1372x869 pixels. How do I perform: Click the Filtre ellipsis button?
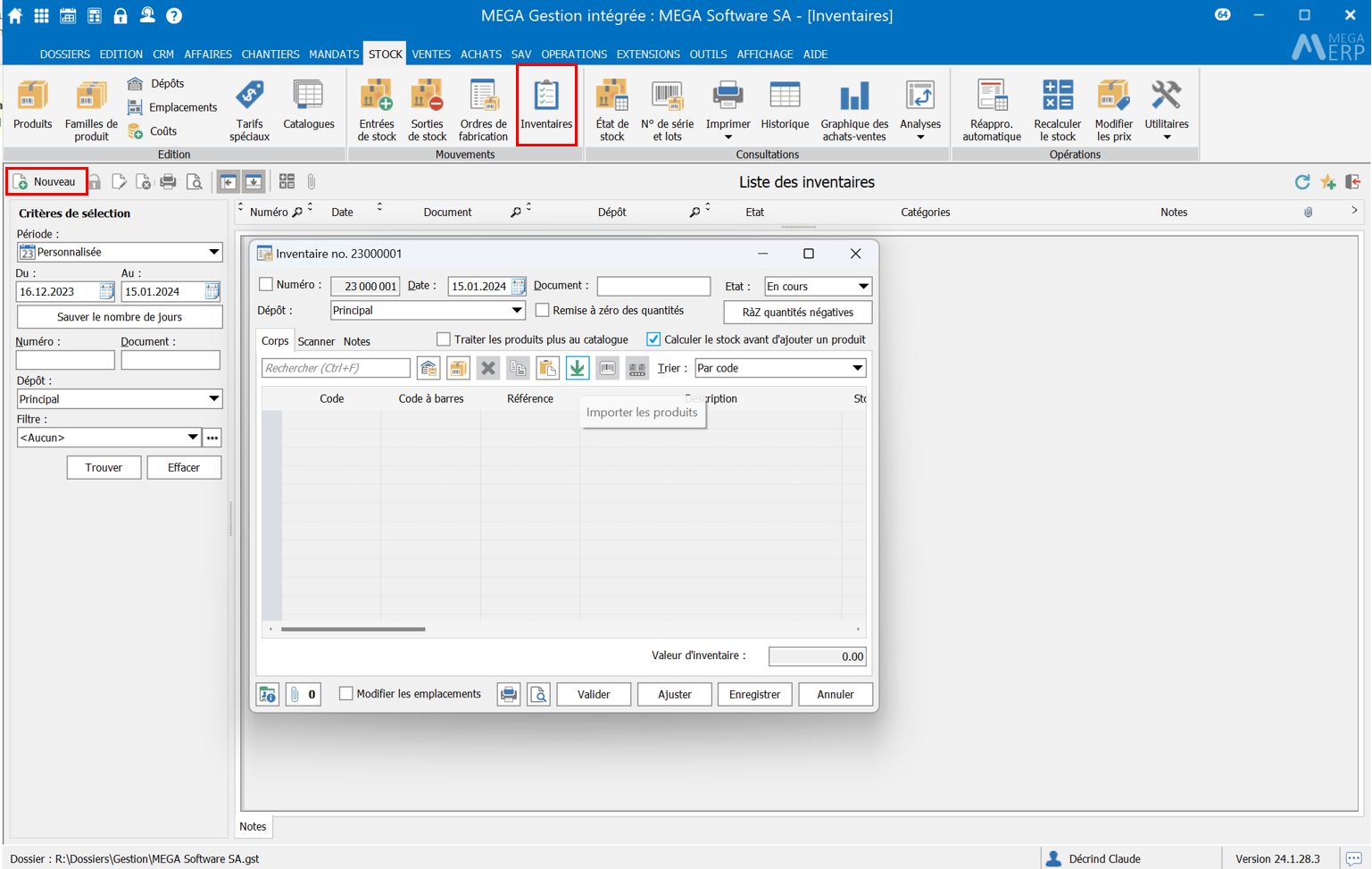point(212,438)
